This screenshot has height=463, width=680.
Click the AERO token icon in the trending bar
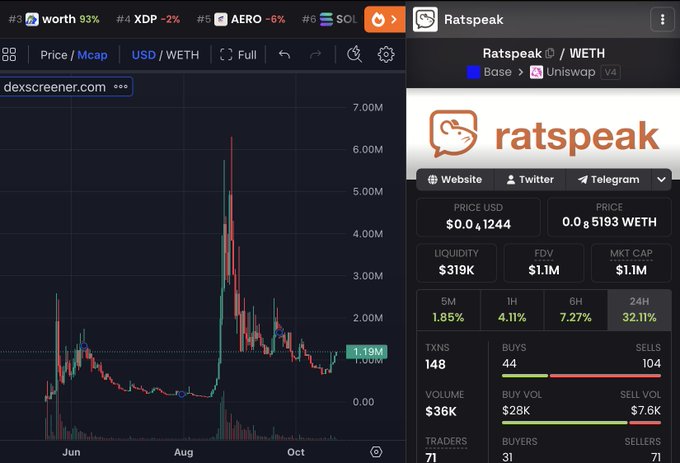coord(221,19)
